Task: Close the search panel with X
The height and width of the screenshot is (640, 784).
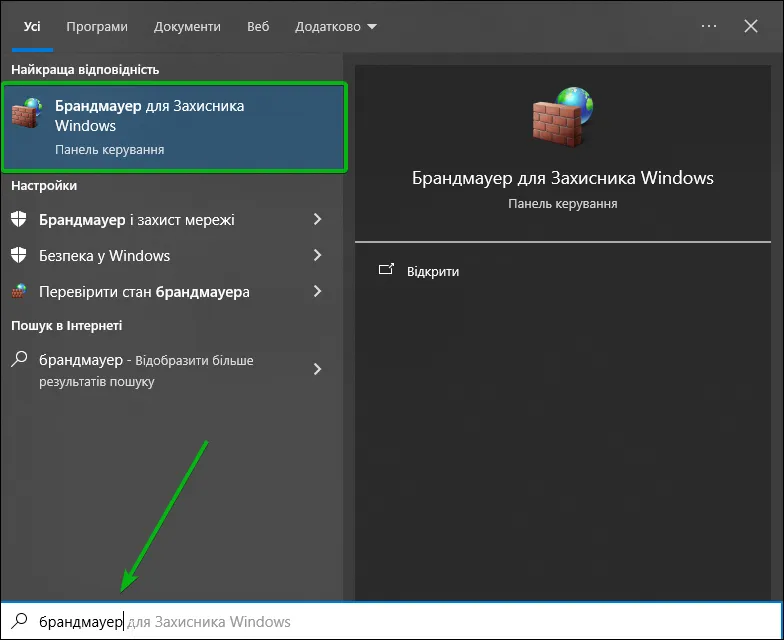Action: coord(750,26)
